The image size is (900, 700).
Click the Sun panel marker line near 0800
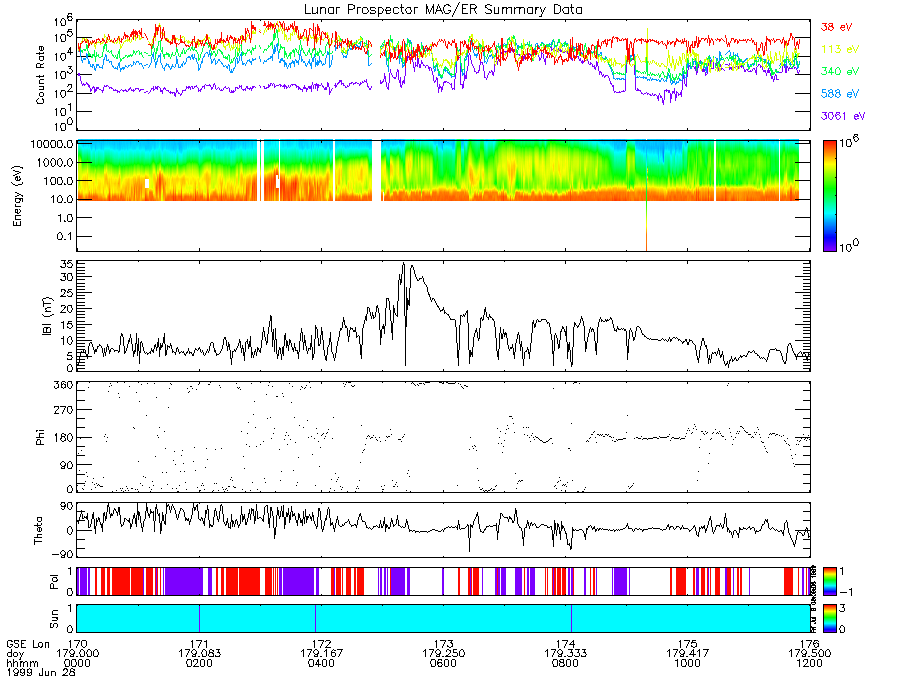(x=571, y=619)
